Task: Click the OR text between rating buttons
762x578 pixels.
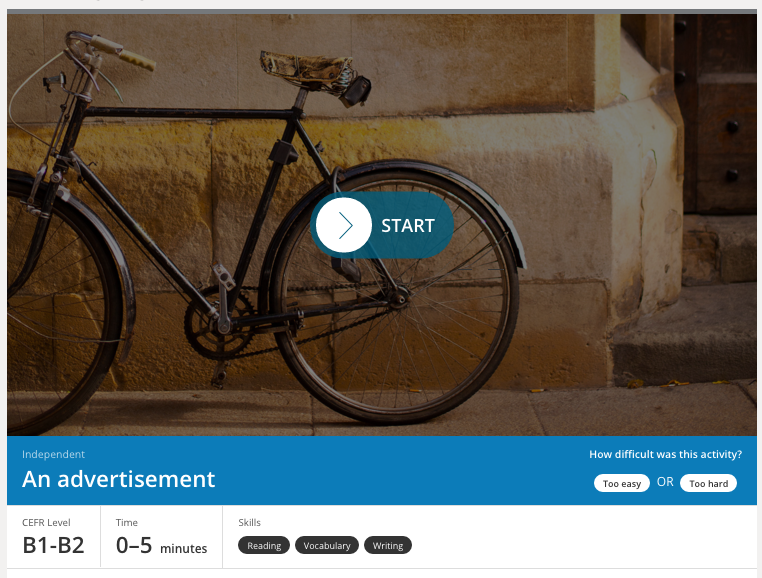Action: coord(665,482)
